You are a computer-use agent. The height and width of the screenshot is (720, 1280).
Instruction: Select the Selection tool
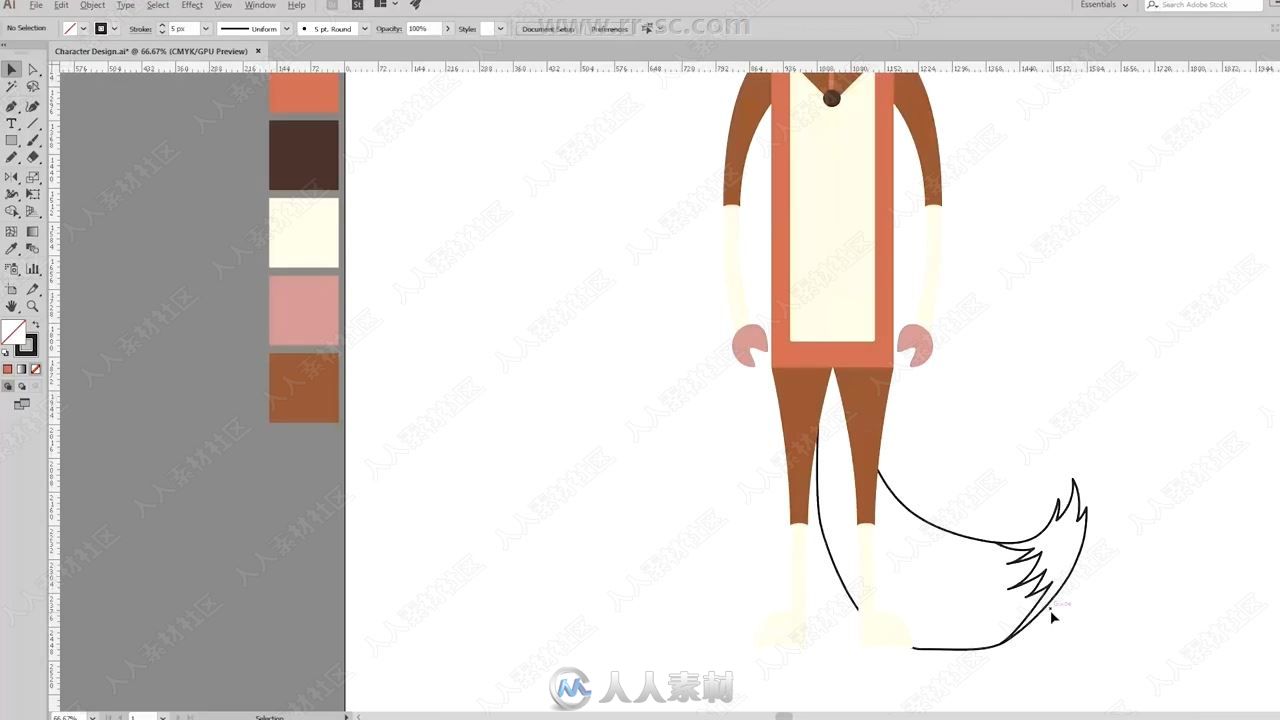point(11,70)
